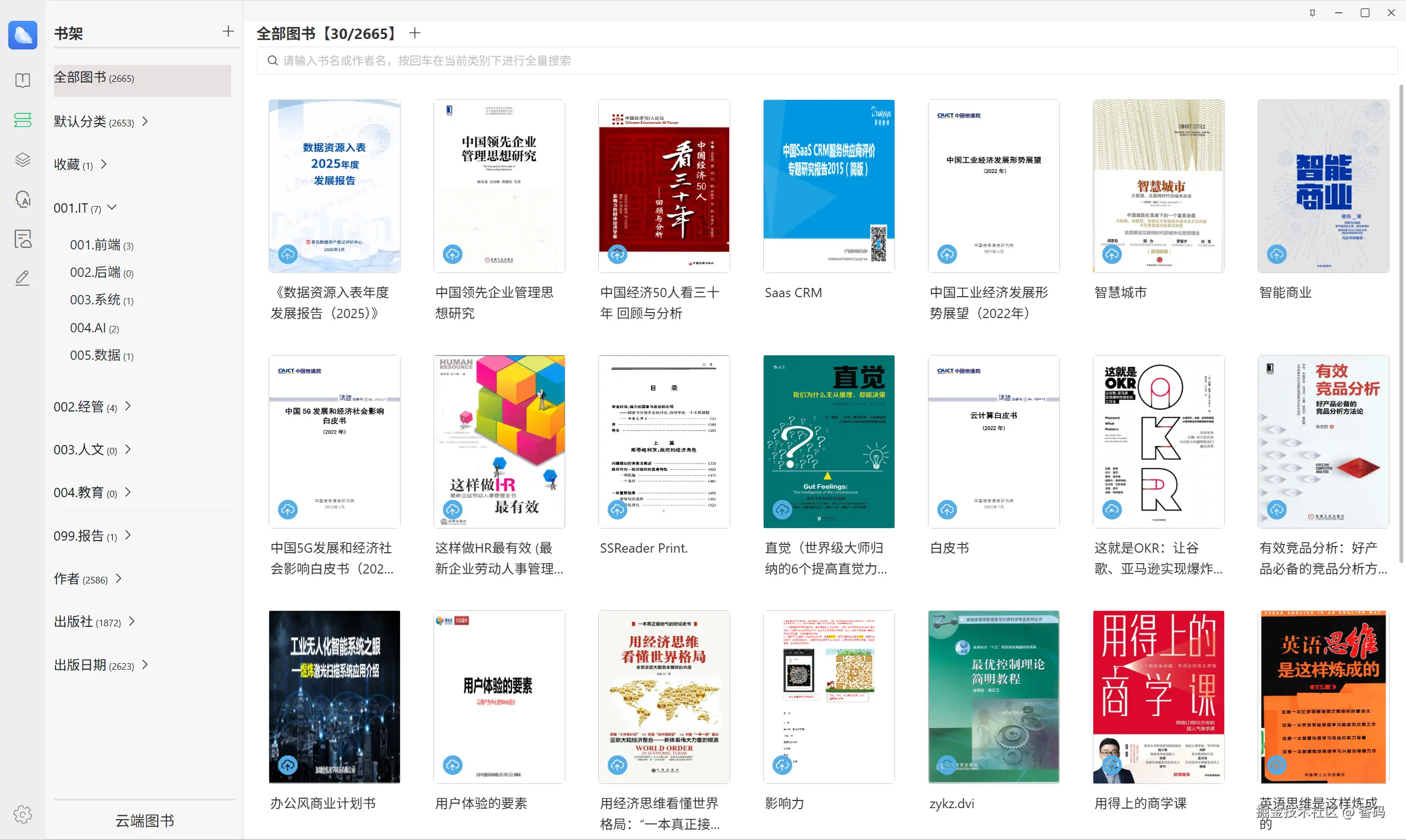Open the reading book icon in sidebar
Image resolution: width=1406 pixels, height=840 pixels.
(x=23, y=80)
